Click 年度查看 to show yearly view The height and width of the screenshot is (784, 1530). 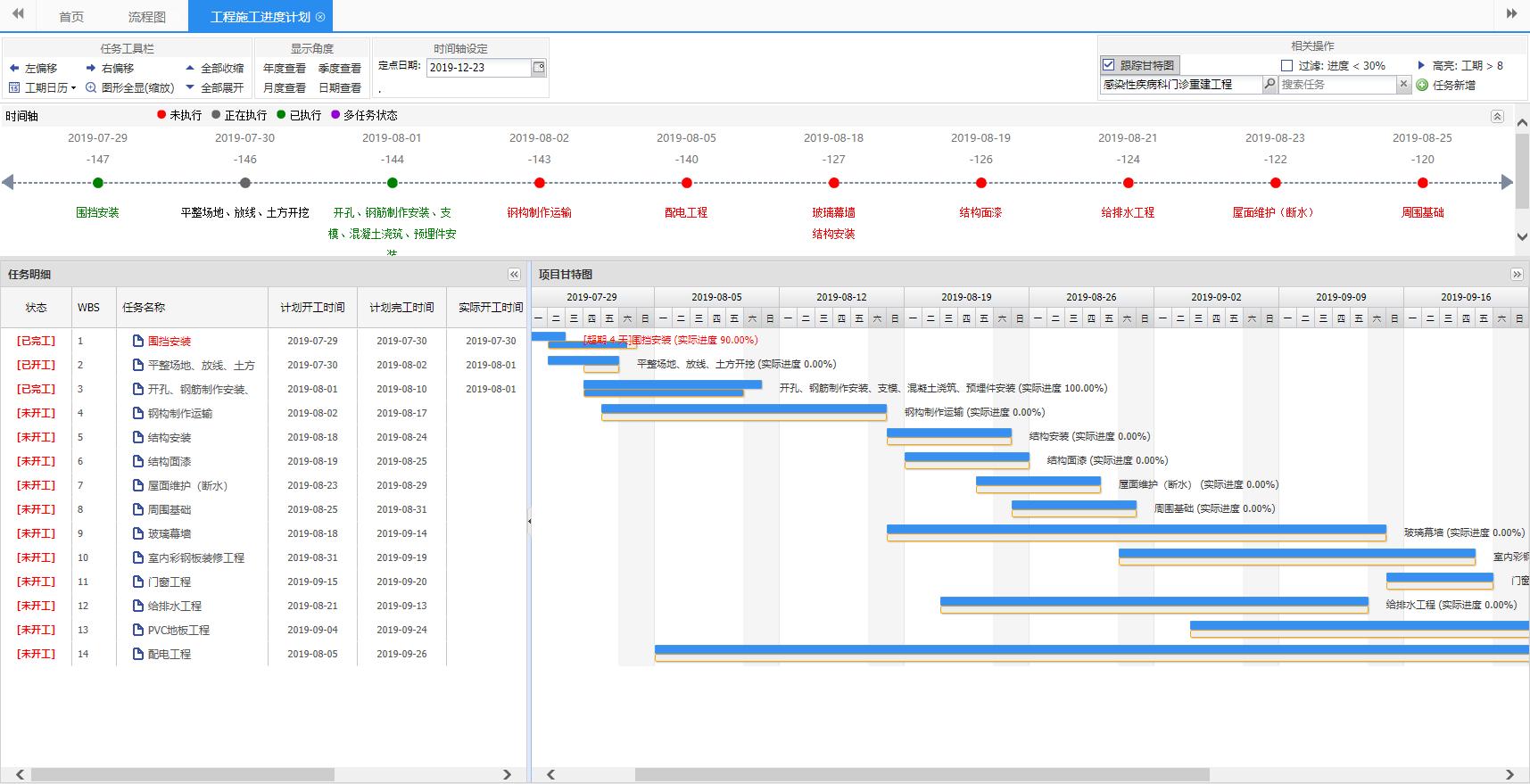(284, 68)
